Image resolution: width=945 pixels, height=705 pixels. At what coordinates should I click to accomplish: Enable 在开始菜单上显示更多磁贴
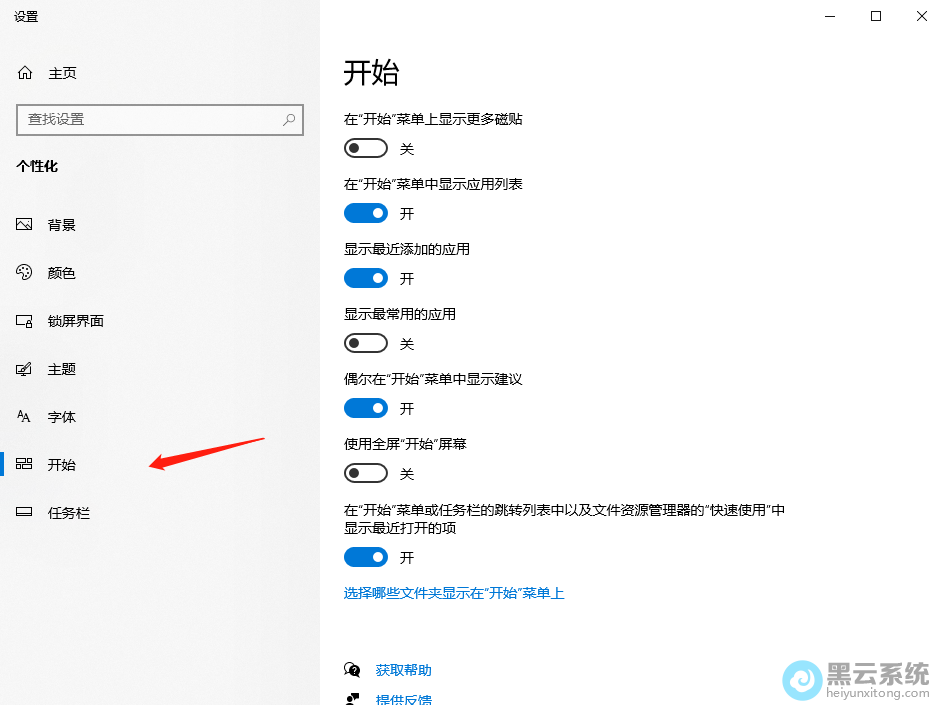365,147
